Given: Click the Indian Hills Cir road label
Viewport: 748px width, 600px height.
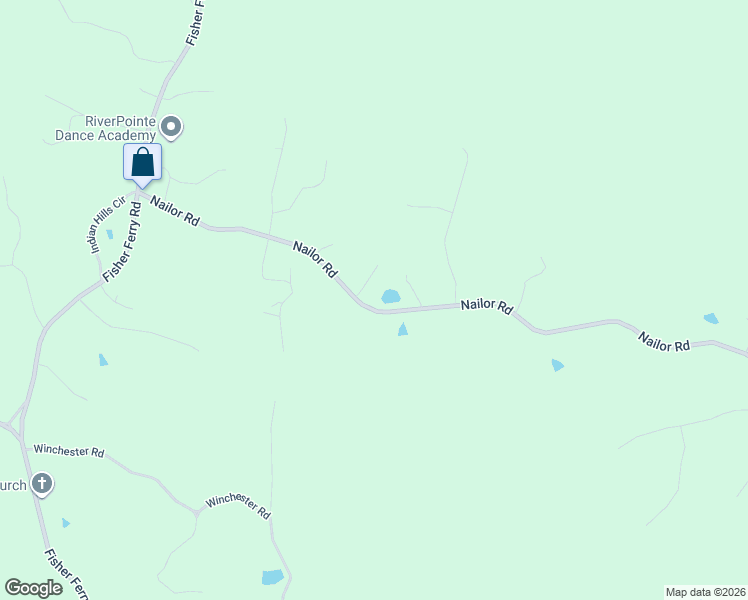Looking at the screenshot, I should [105, 224].
